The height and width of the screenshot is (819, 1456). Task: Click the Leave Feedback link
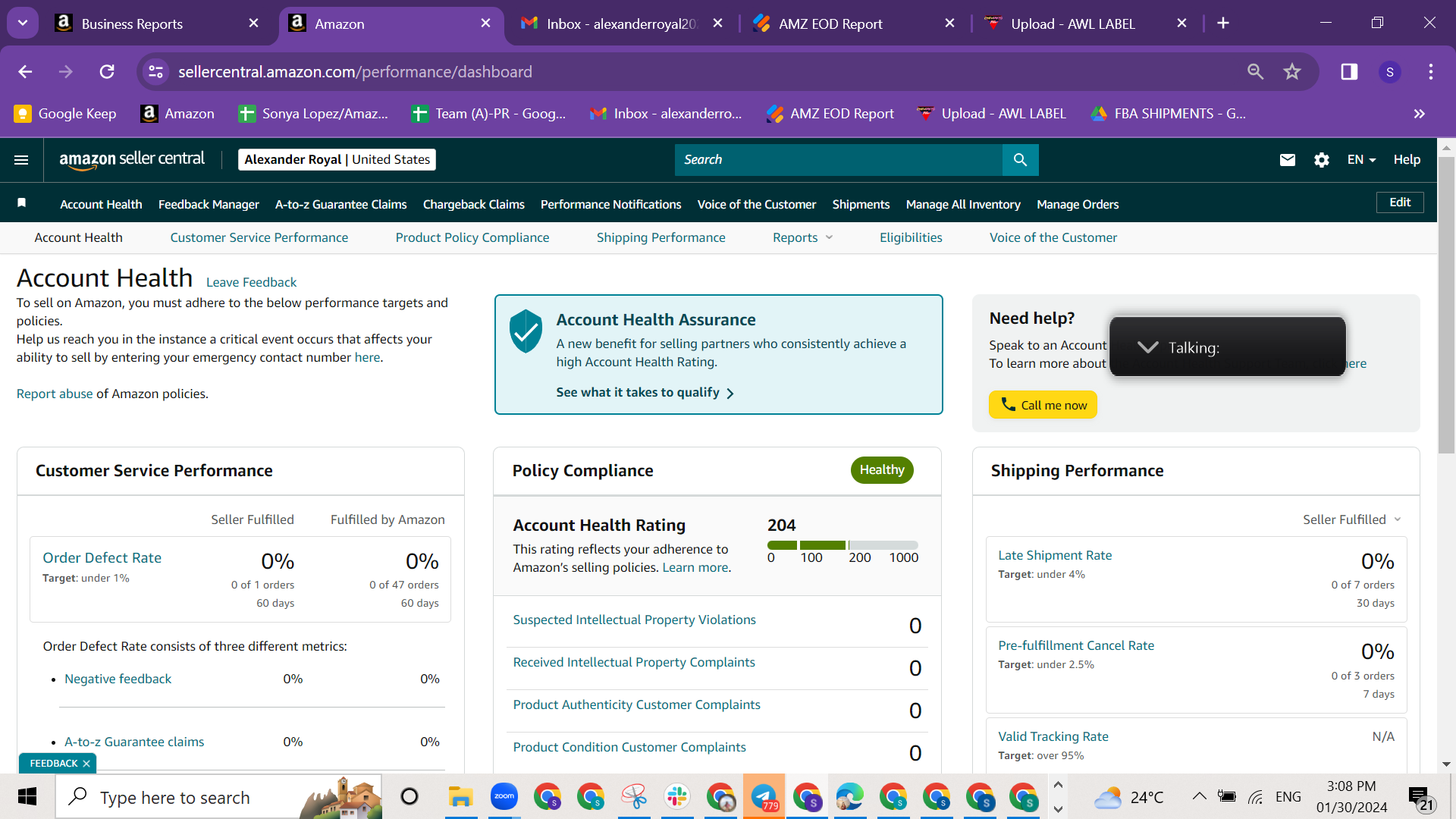pos(251,282)
